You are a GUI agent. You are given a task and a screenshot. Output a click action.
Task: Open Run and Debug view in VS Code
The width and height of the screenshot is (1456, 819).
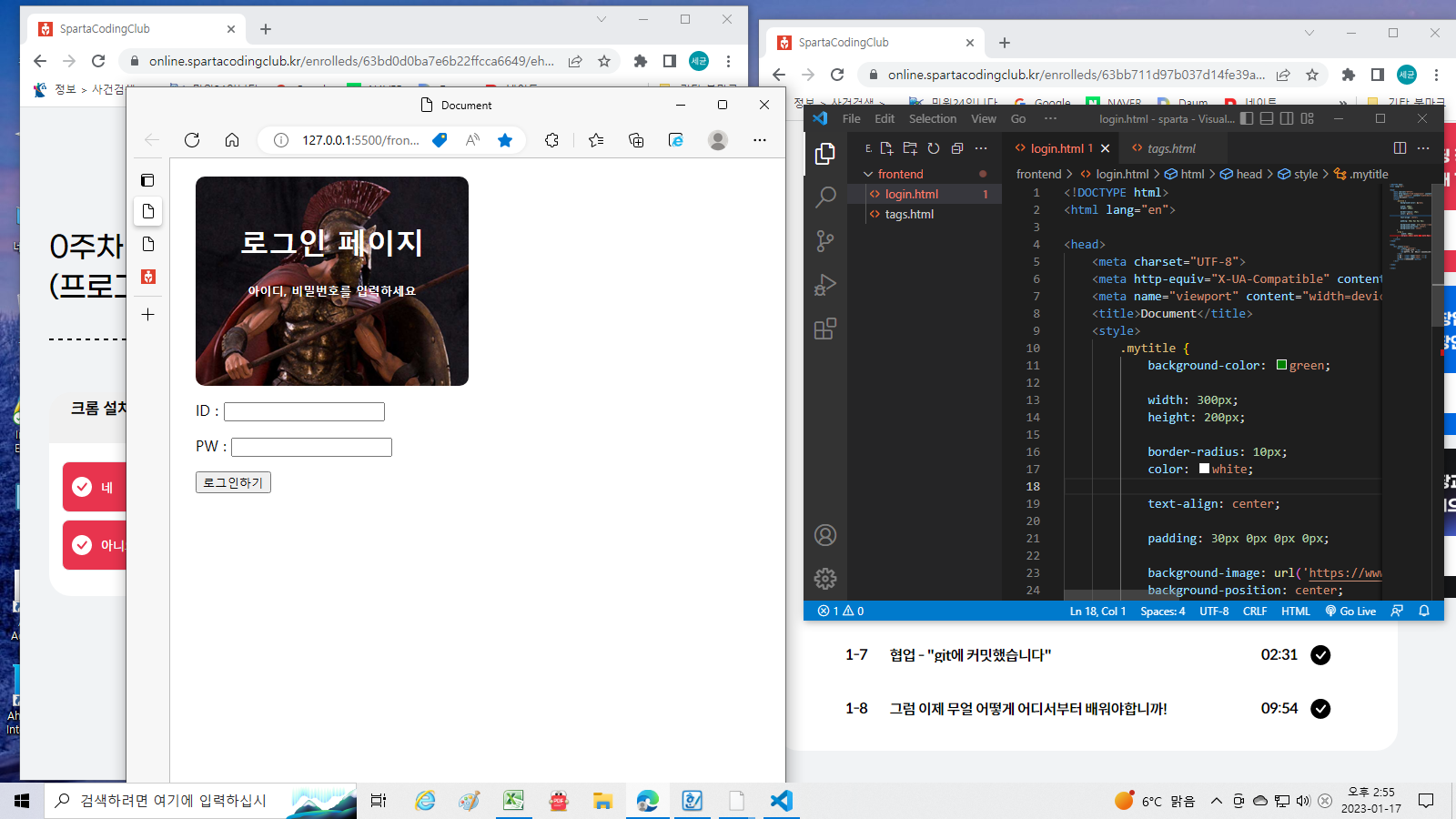(825, 285)
